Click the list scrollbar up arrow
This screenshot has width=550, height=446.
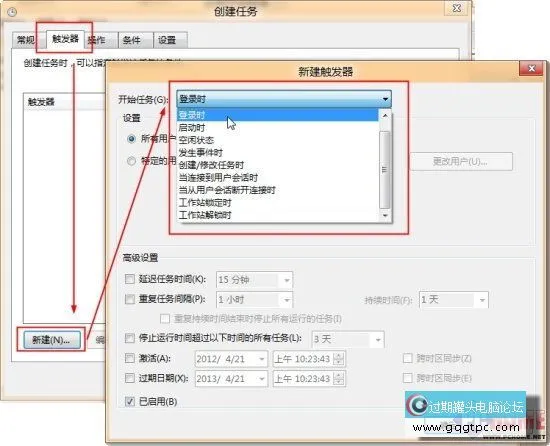[385, 115]
